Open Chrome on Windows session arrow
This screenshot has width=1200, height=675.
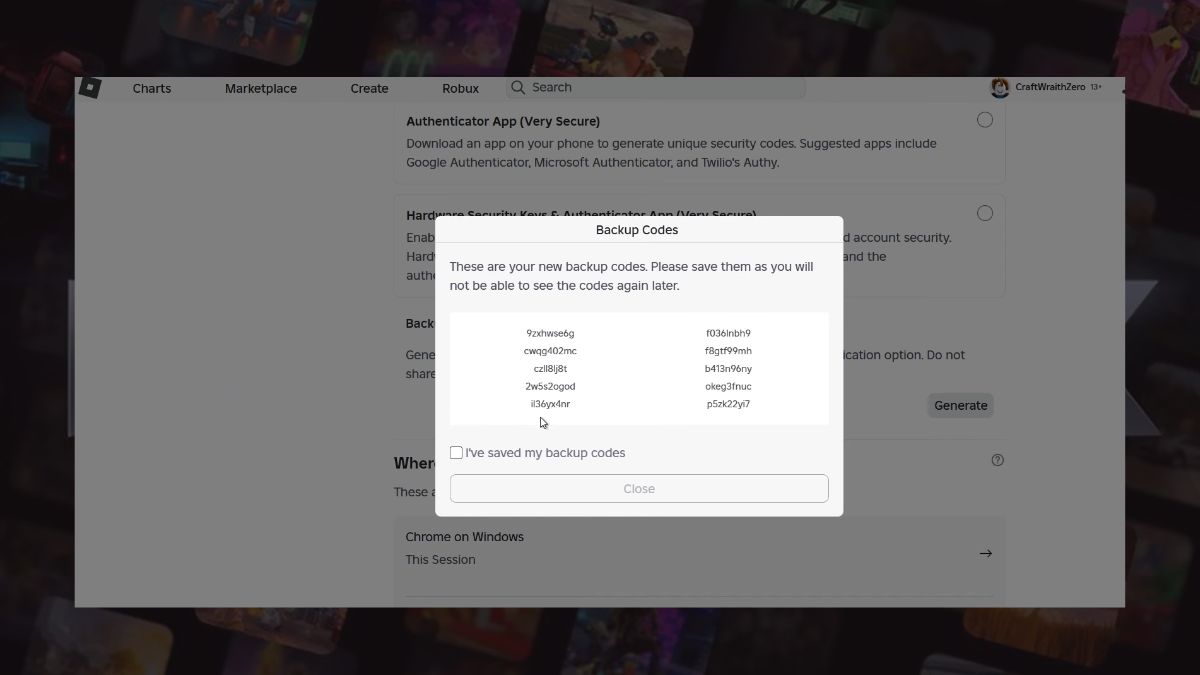click(x=985, y=553)
